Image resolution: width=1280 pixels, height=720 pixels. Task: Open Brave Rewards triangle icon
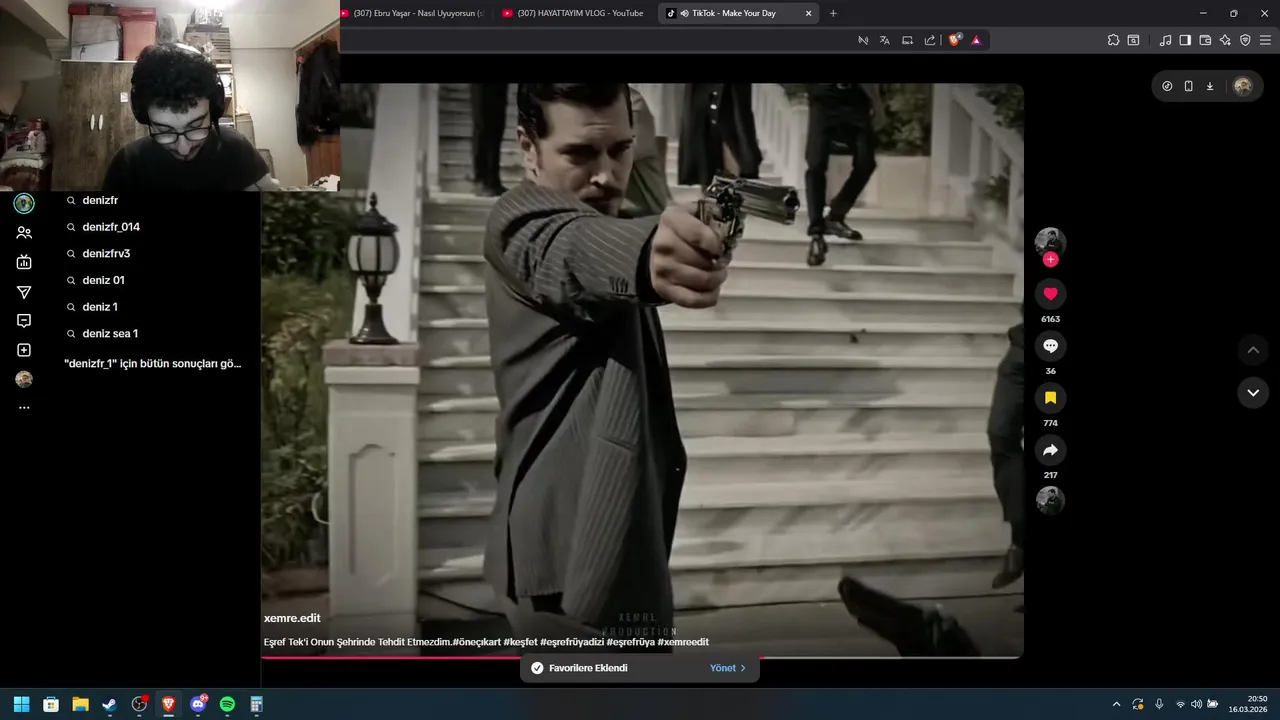point(976,40)
